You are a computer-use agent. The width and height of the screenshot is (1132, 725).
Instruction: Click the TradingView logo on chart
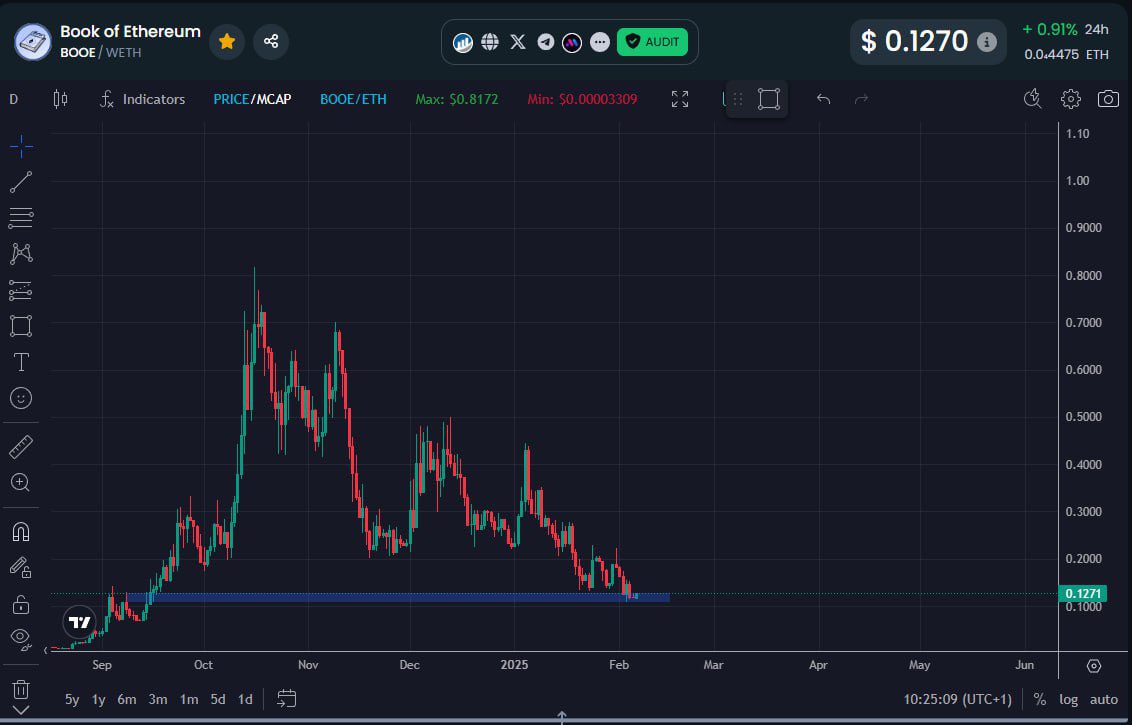(x=79, y=622)
